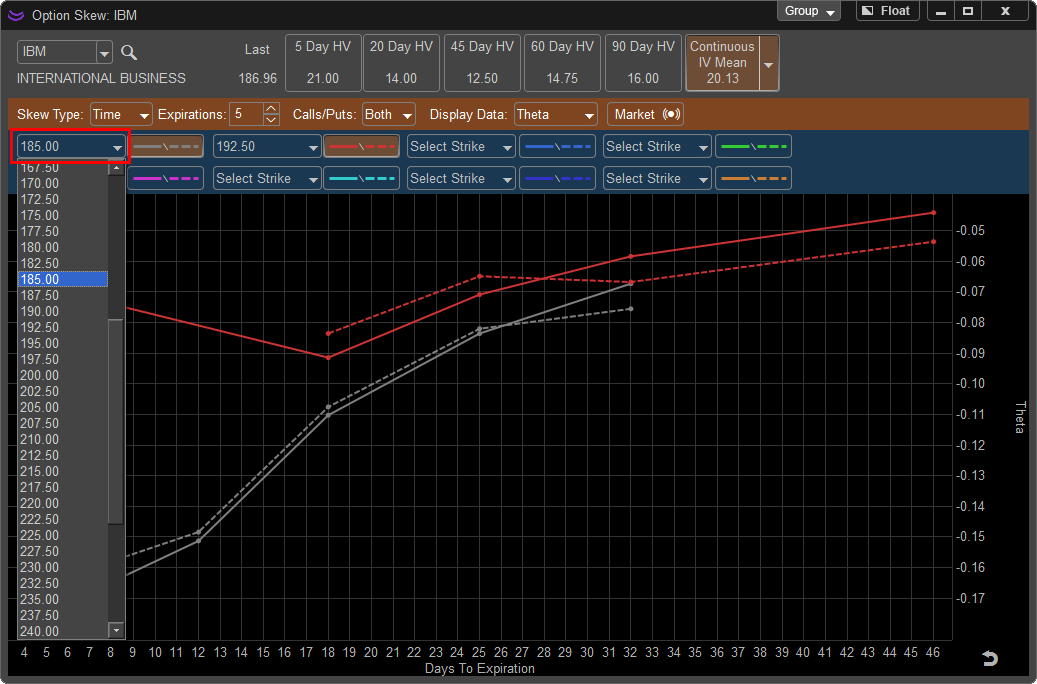Image resolution: width=1037 pixels, height=684 pixels.
Task: Choose strike 210.00 from the list
Action: coord(63,439)
